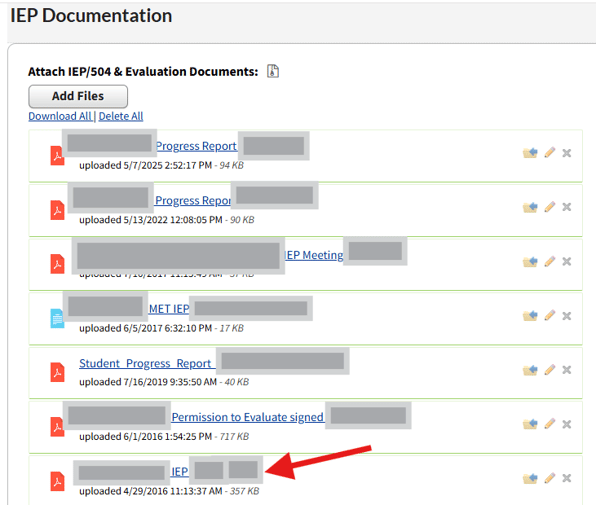Edit Student_Progress_Report with pencil icon
Screen dimensions: 596x505
coord(550,370)
